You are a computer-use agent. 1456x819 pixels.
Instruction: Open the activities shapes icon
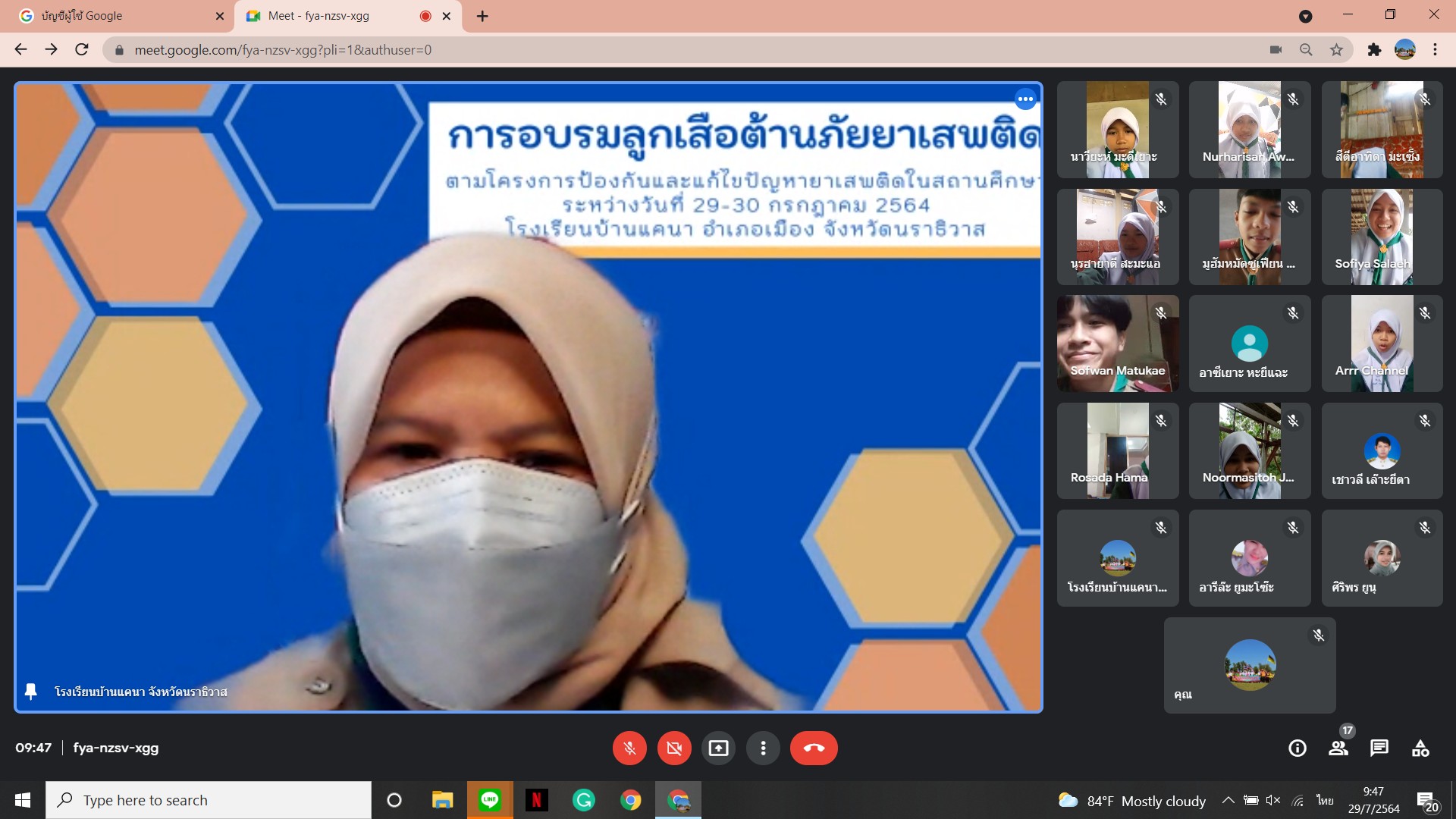(x=1420, y=748)
